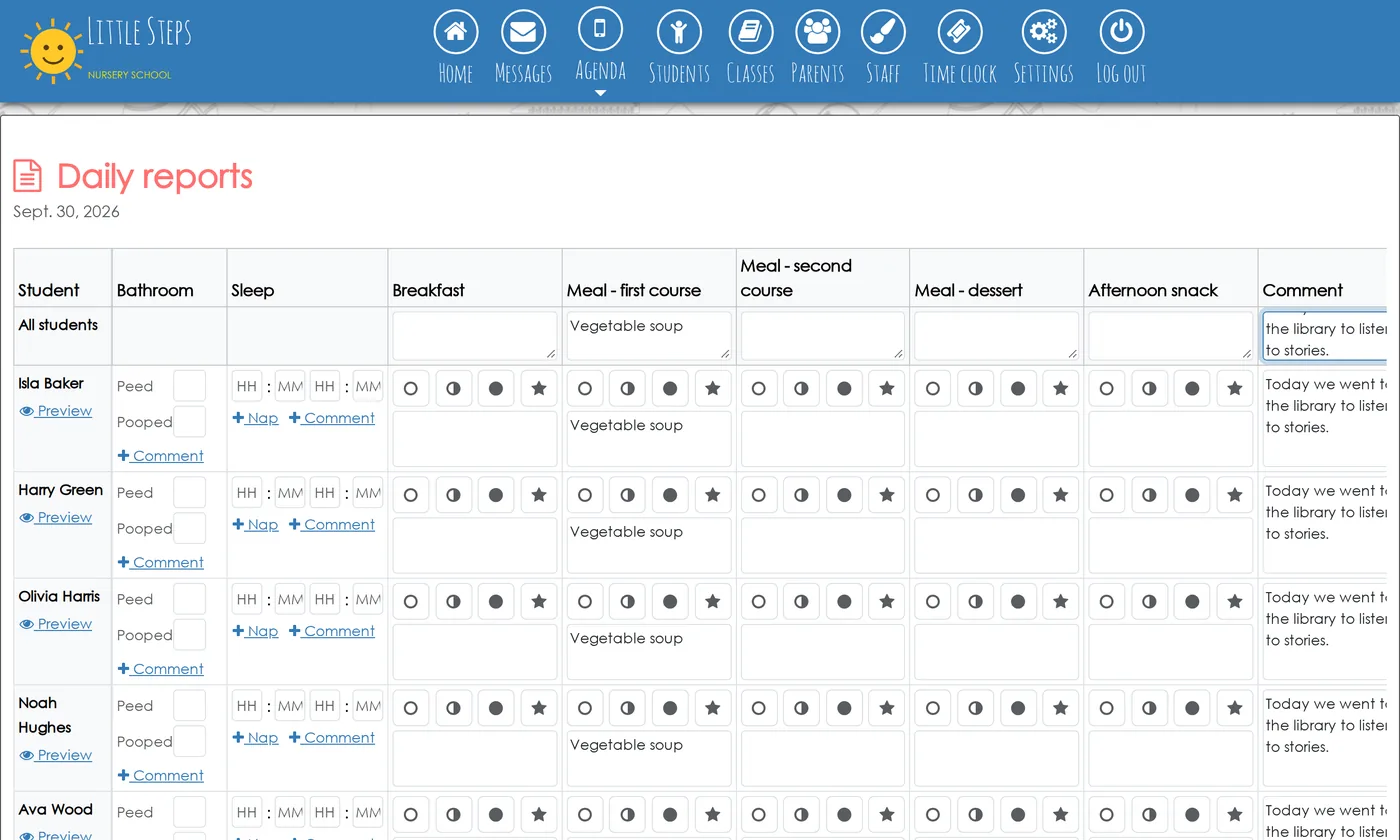Click the Little Steps sun logo
The width and height of the screenshot is (1400, 840).
pos(51,50)
